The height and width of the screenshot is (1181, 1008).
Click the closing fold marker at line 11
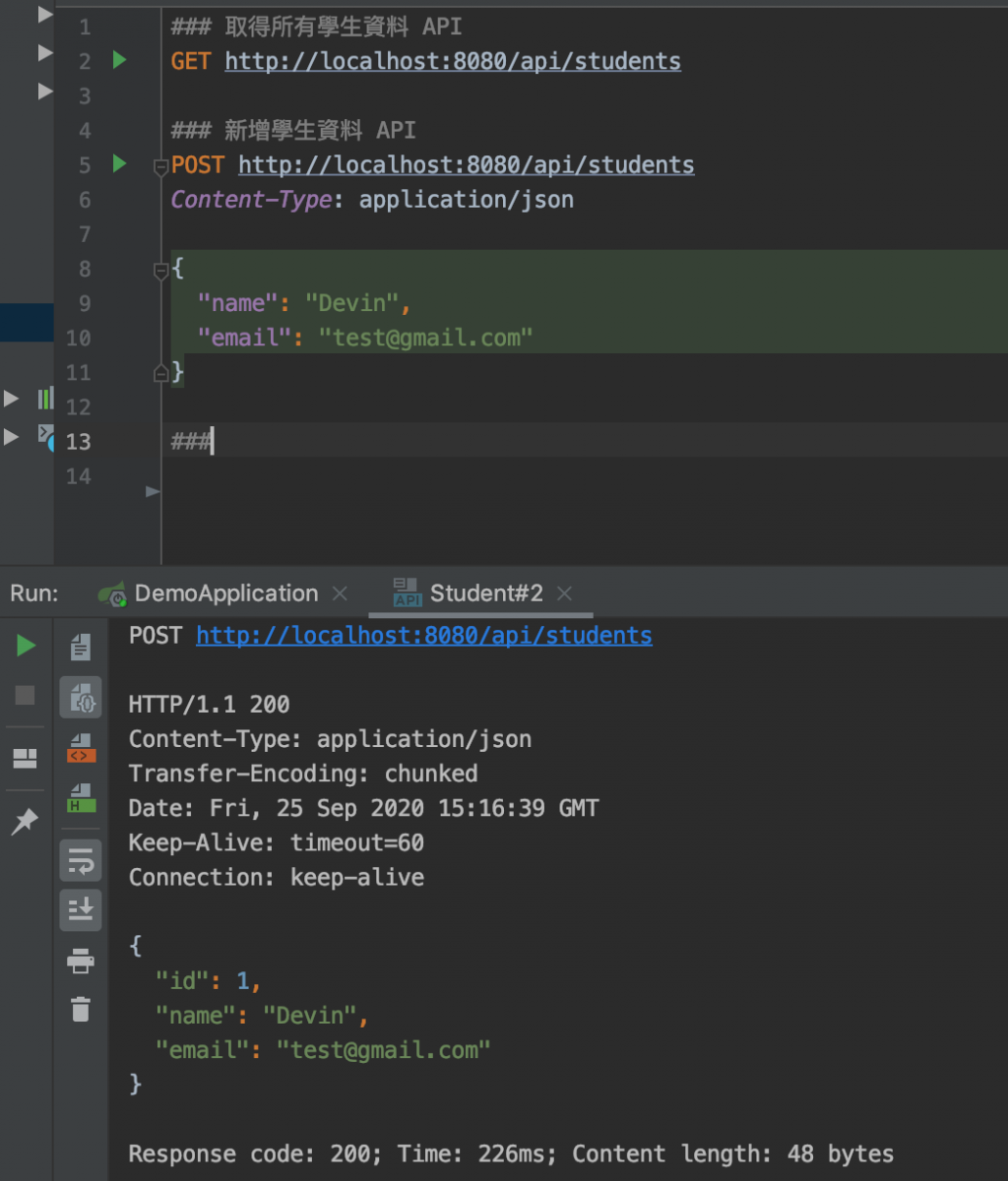pos(160,372)
